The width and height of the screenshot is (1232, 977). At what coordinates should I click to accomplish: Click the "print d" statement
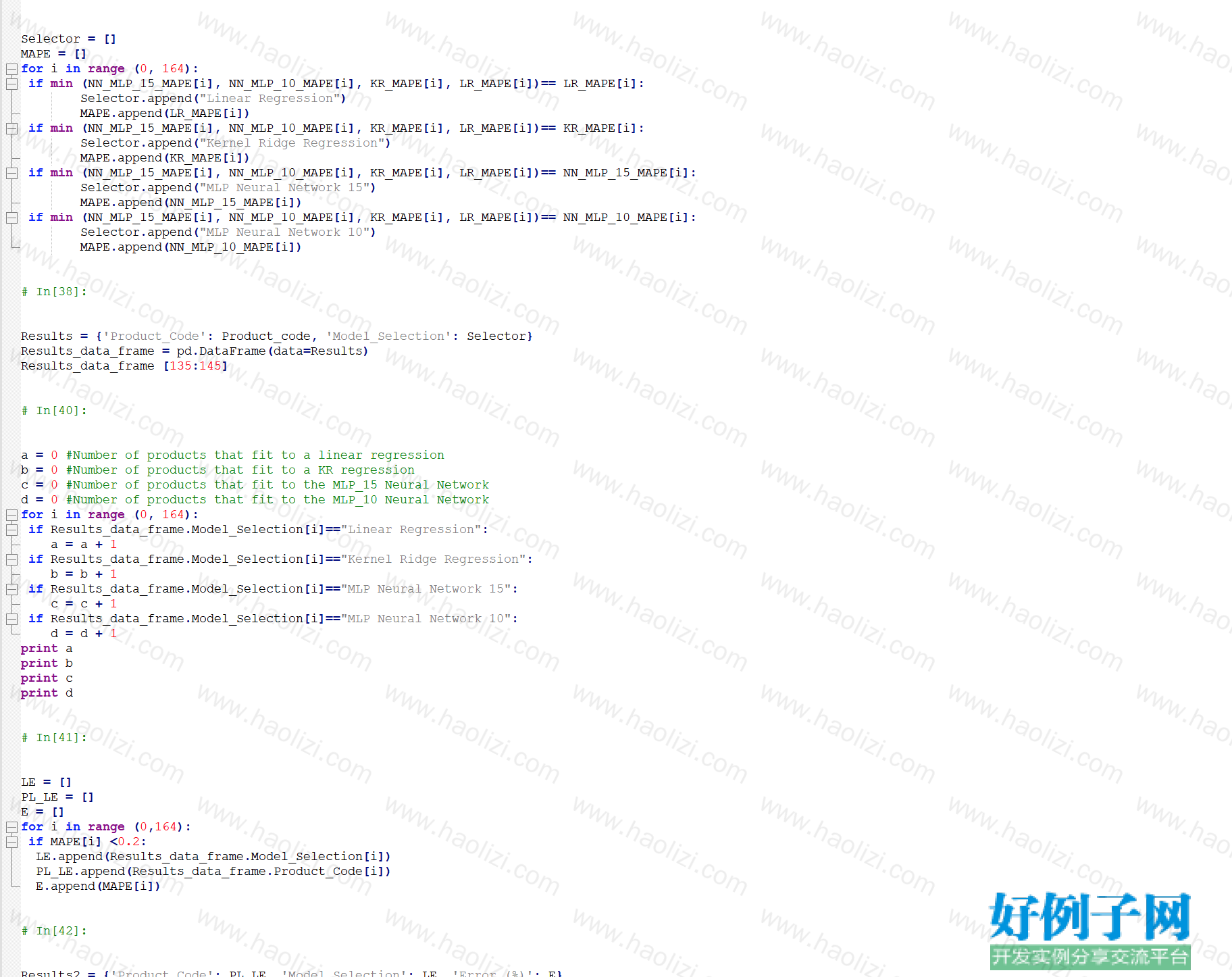tap(47, 693)
